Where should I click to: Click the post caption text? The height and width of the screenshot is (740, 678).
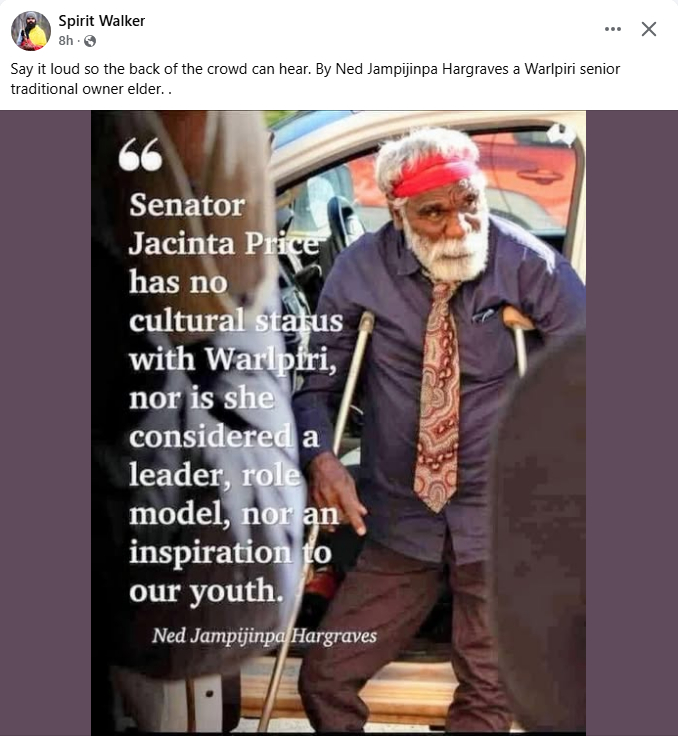(315, 79)
